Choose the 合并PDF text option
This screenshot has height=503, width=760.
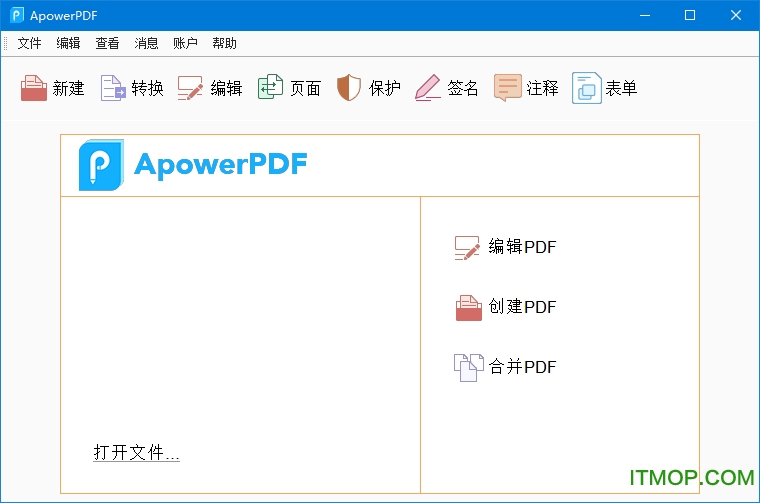click(x=522, y=367)
